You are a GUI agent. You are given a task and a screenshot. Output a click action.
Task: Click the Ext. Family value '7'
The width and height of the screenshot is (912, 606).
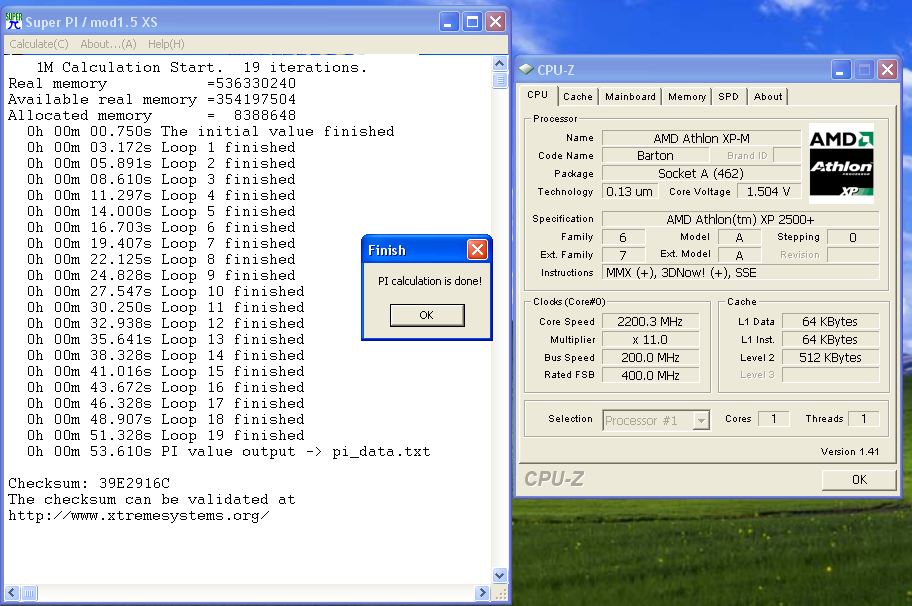pyautogui.click(x=623, y=255)
